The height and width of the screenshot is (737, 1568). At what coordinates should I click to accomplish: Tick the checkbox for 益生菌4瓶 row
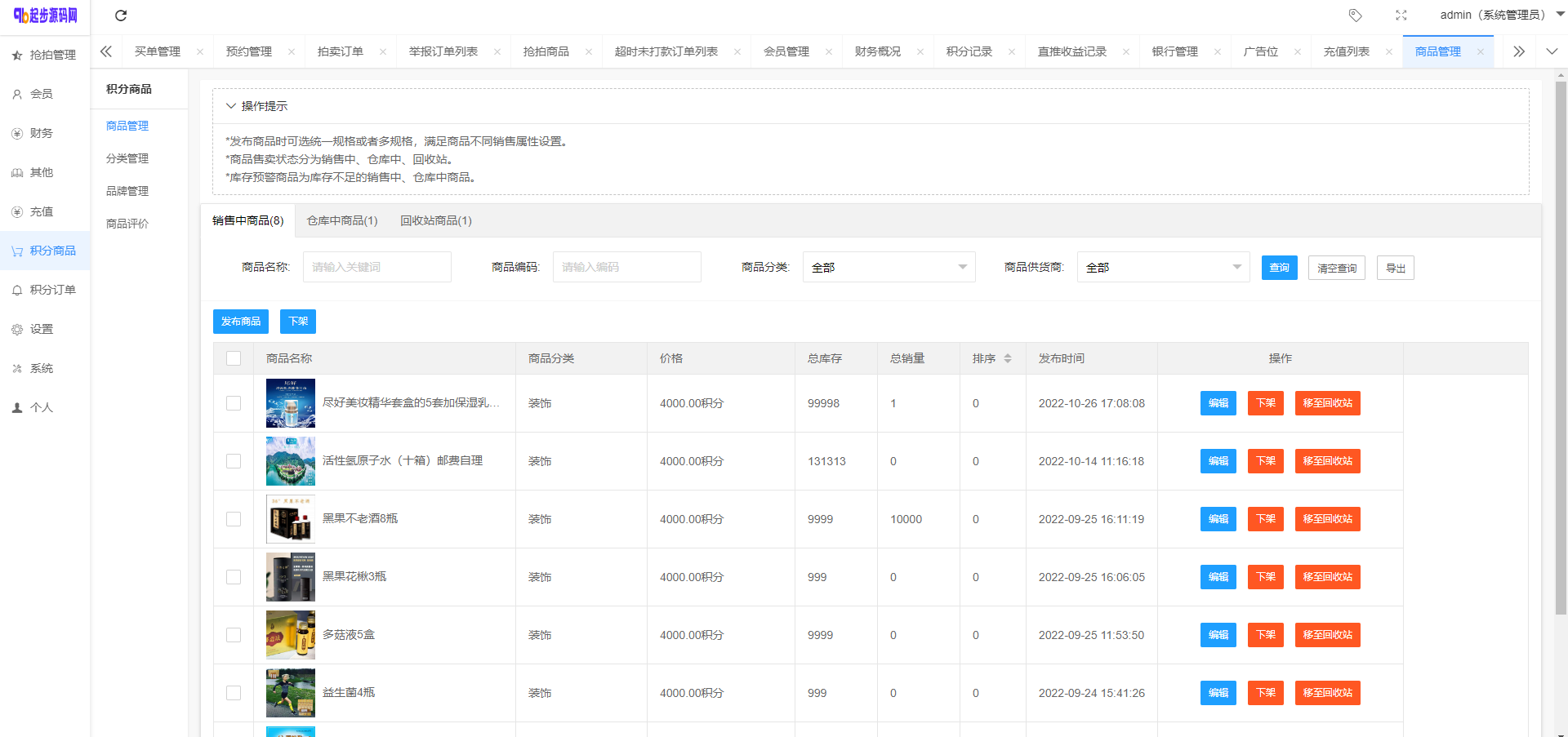point(234,693)
